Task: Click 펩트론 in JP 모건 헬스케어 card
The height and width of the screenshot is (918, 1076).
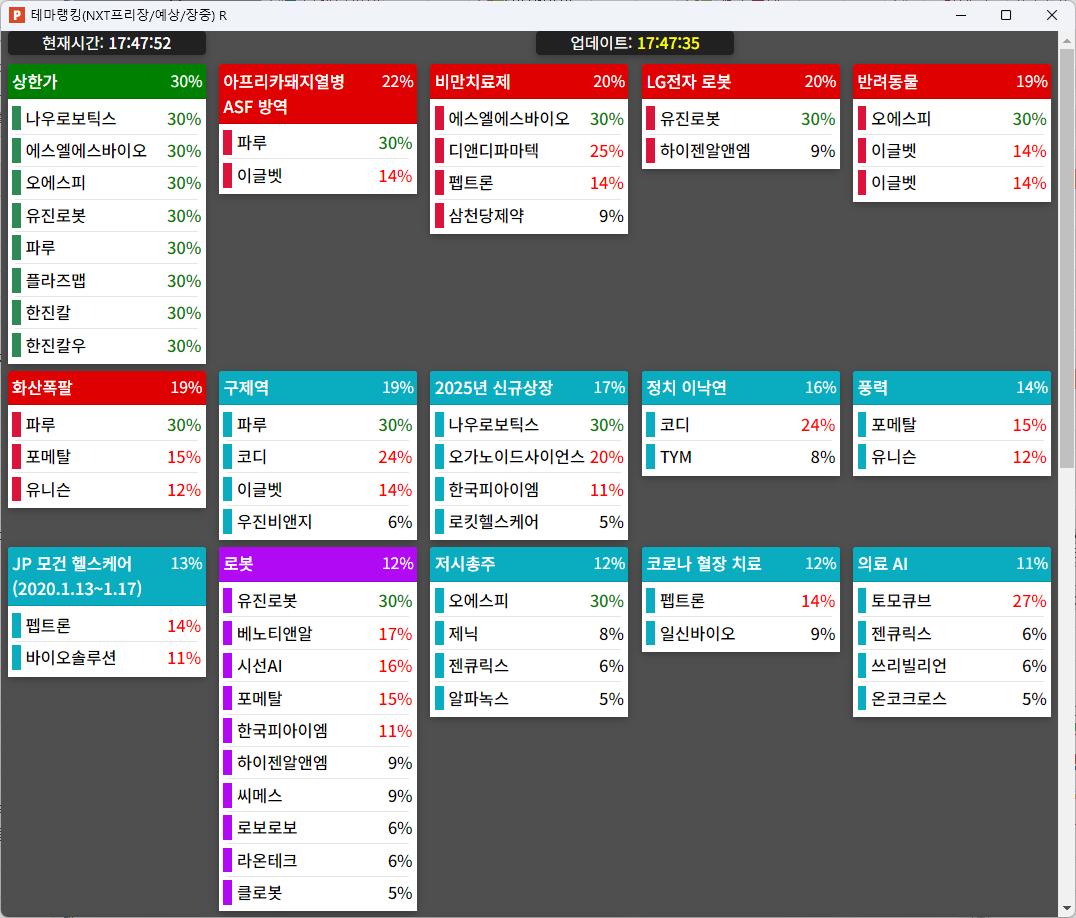Action: pos(107,626)
